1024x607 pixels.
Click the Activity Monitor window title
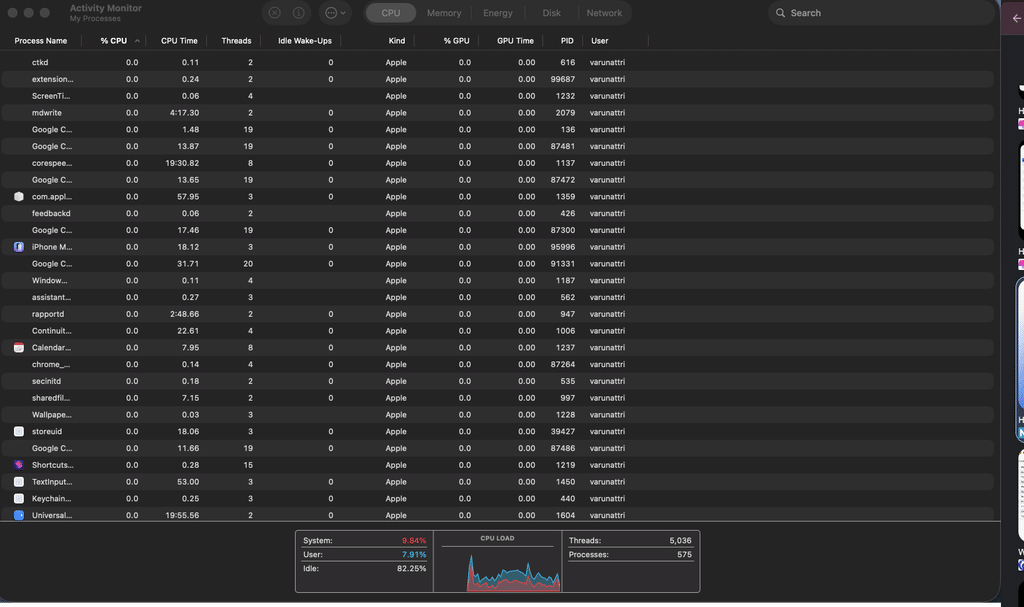tap(106, 8)
